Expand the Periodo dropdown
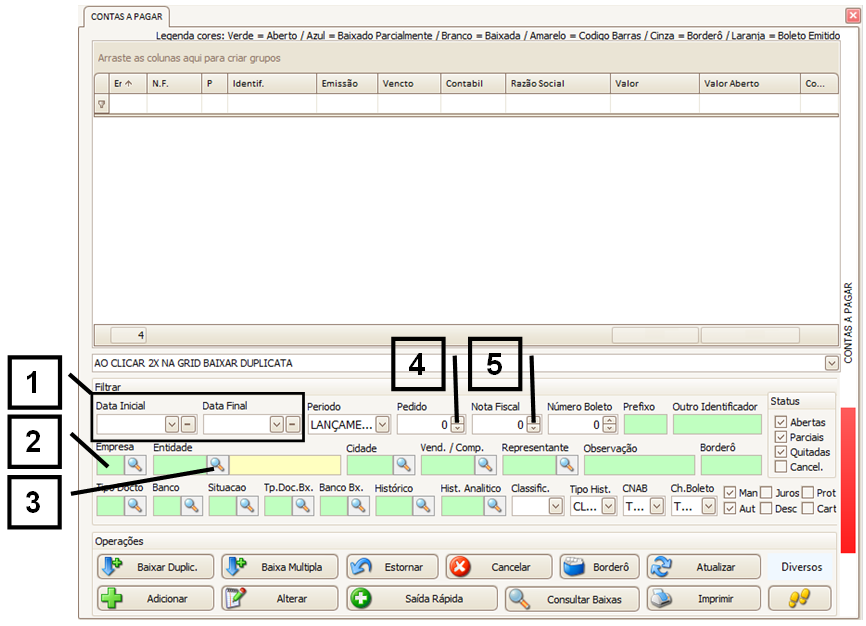The image size is (866, 626). click(382, 425)
